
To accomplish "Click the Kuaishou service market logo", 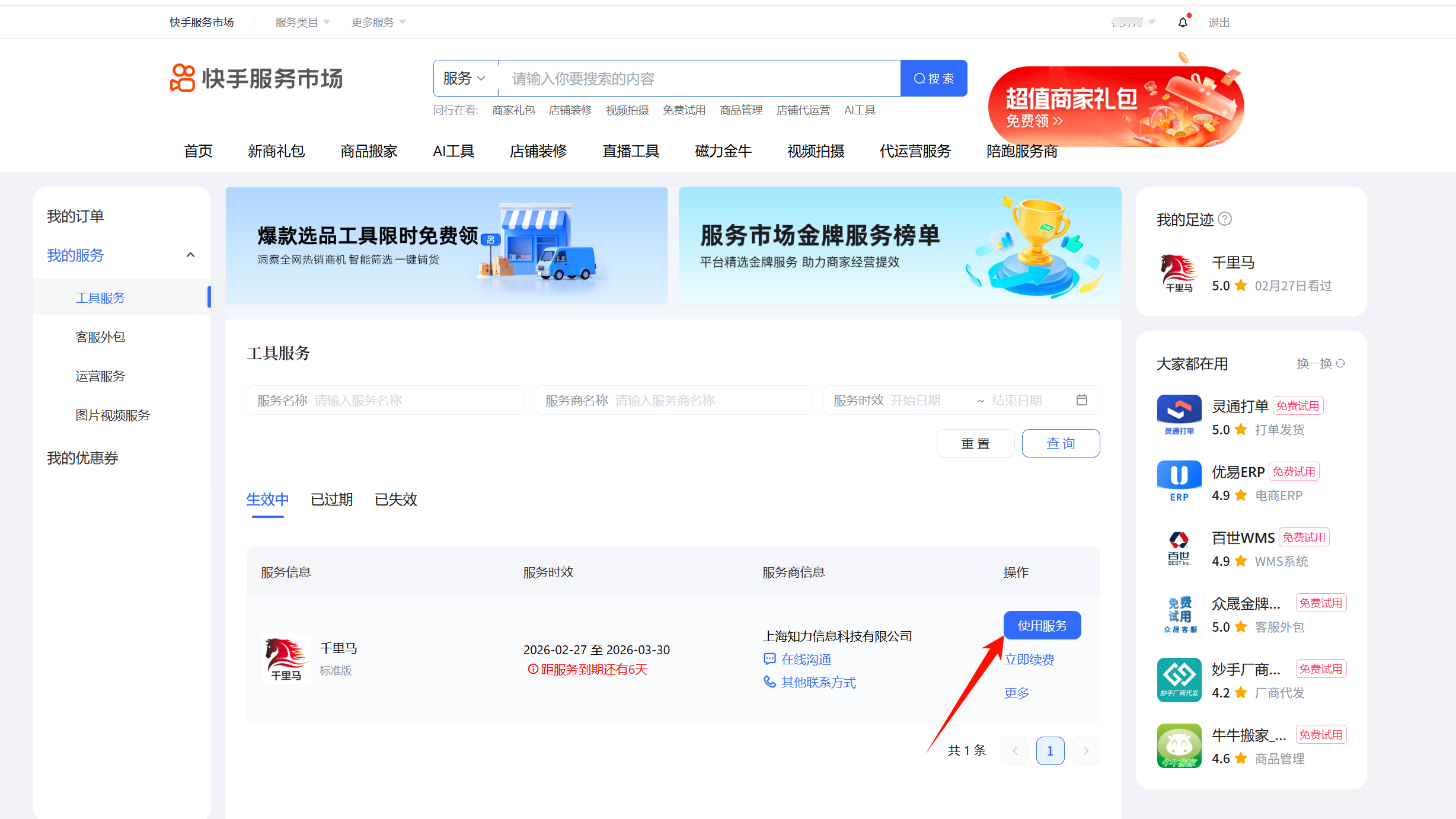I will tap(256, 78).
